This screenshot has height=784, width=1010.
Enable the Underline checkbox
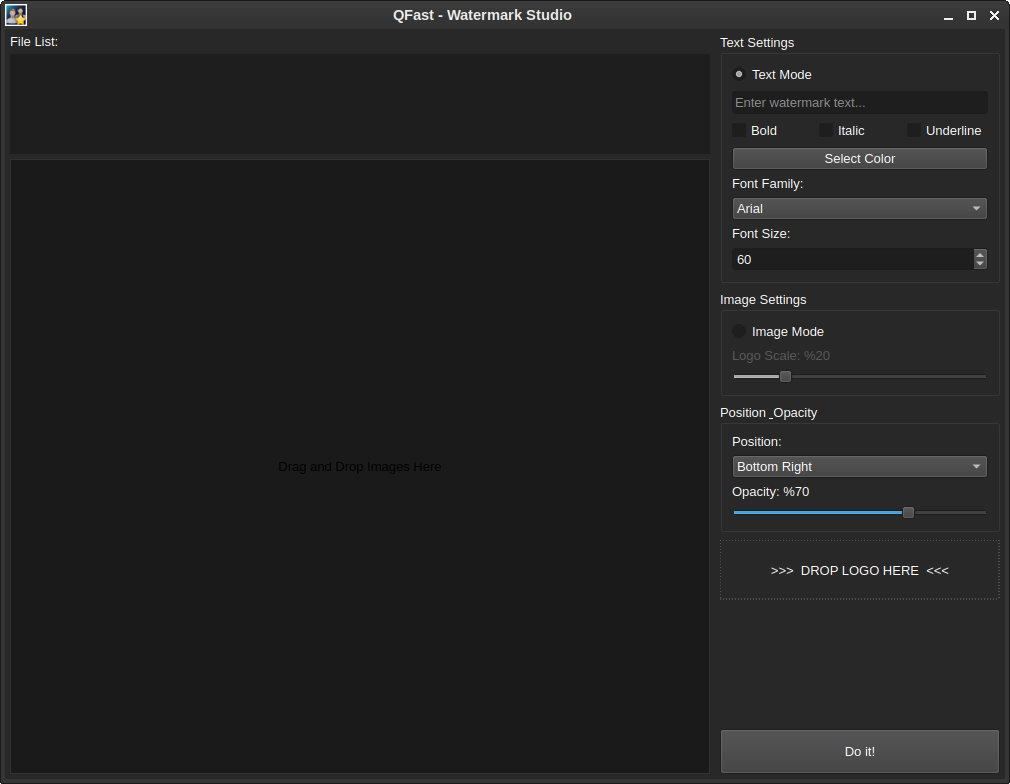click(x=914, y=130)
